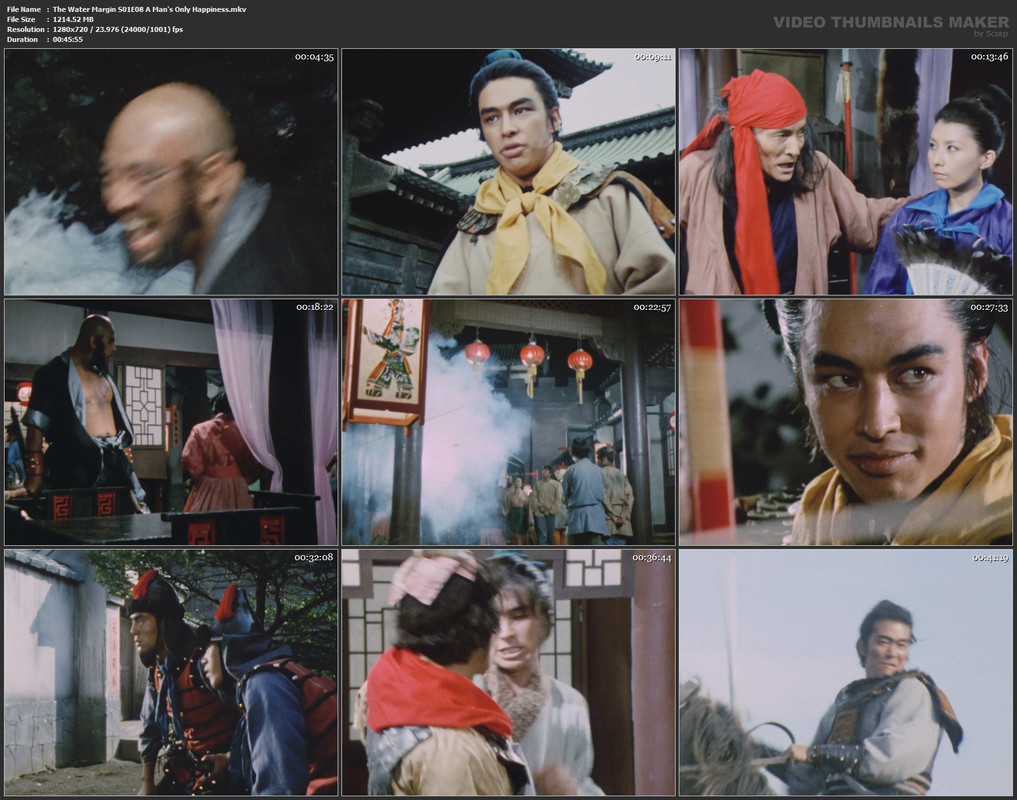This screenshot has height=800, width=1017.
Task: Click the 00:18:22 timestamp overlay
Action: pos(315,307)
